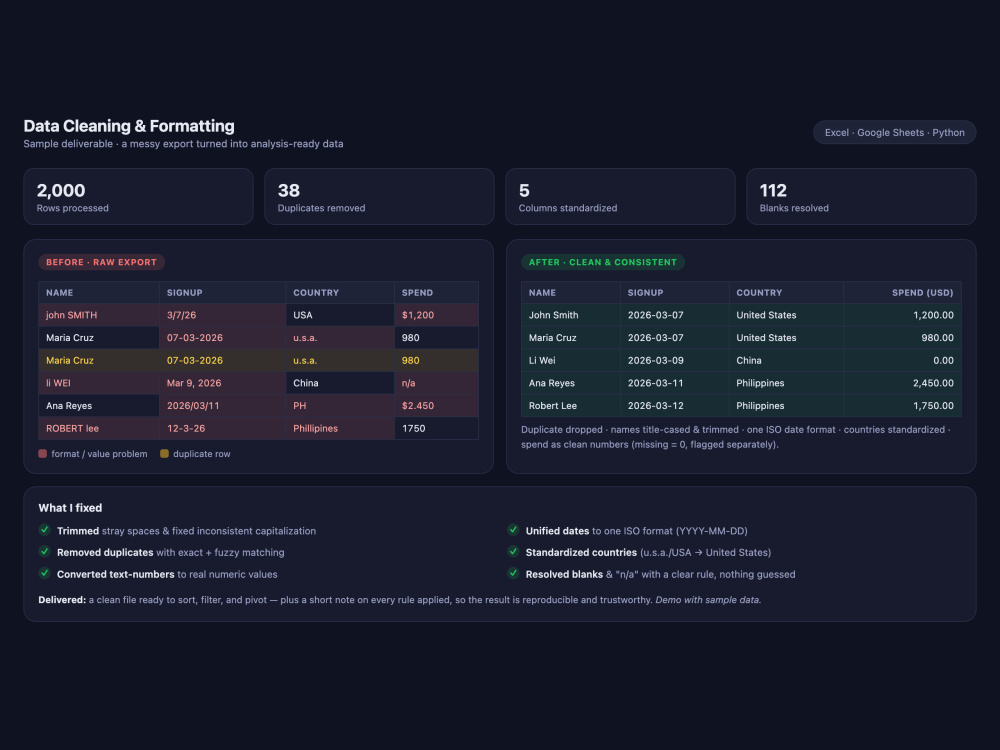Click the Data Cleaning & Formatting title
This screenshot has width=1000, height=750.
coord(129,126)
